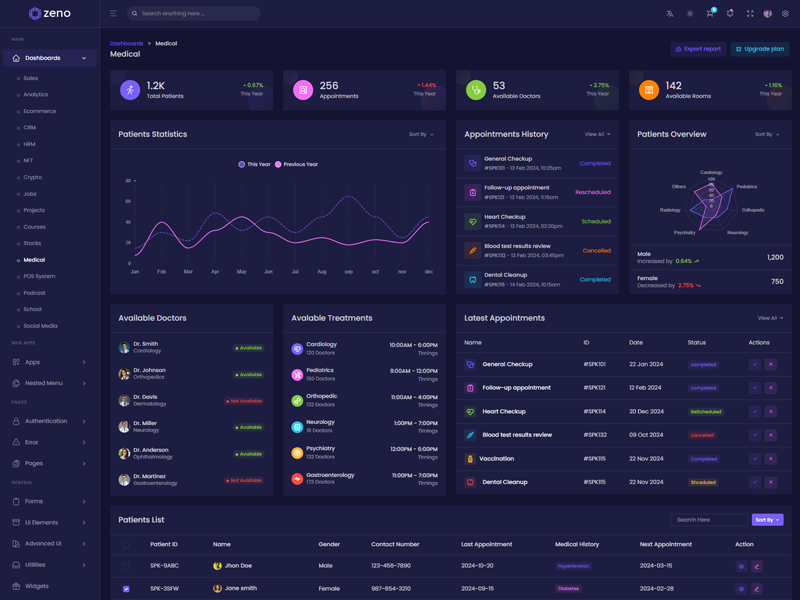
Task: Switch theme with the sun icon
Action: coord(690,14)
